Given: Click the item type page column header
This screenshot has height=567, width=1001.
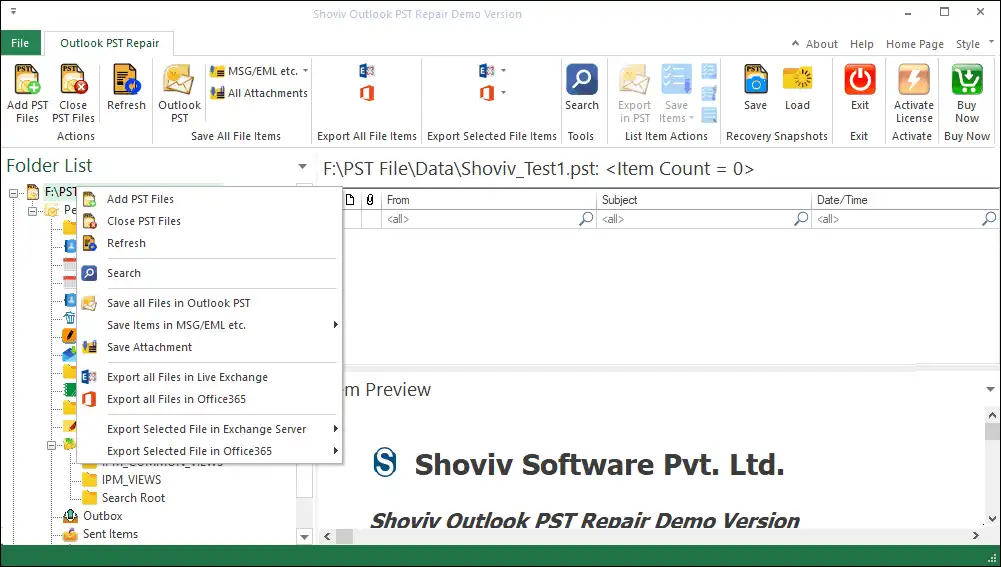Looking at the screenshot, I should point(350,200).
